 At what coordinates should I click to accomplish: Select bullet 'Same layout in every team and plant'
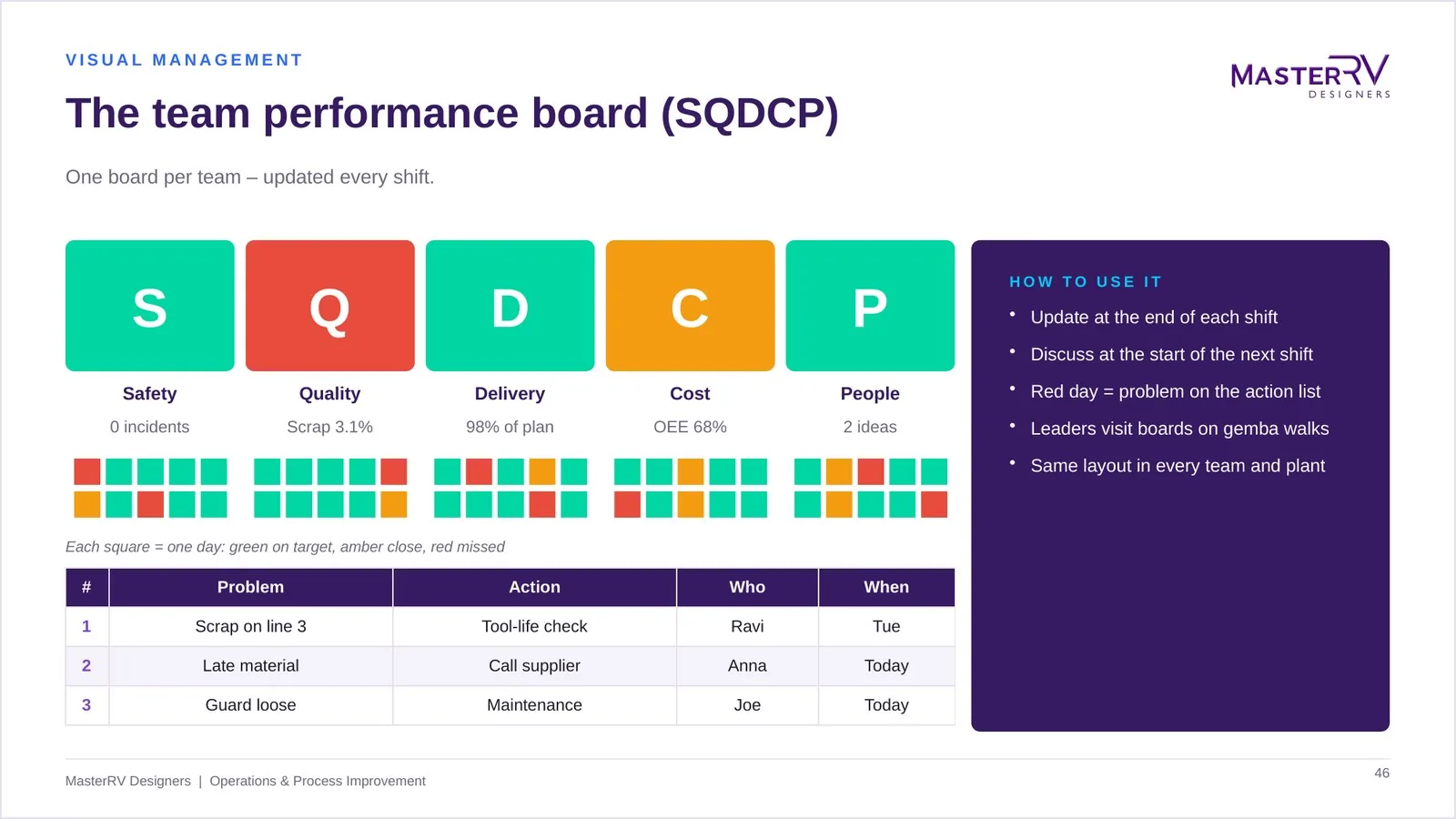[1178, 466]
